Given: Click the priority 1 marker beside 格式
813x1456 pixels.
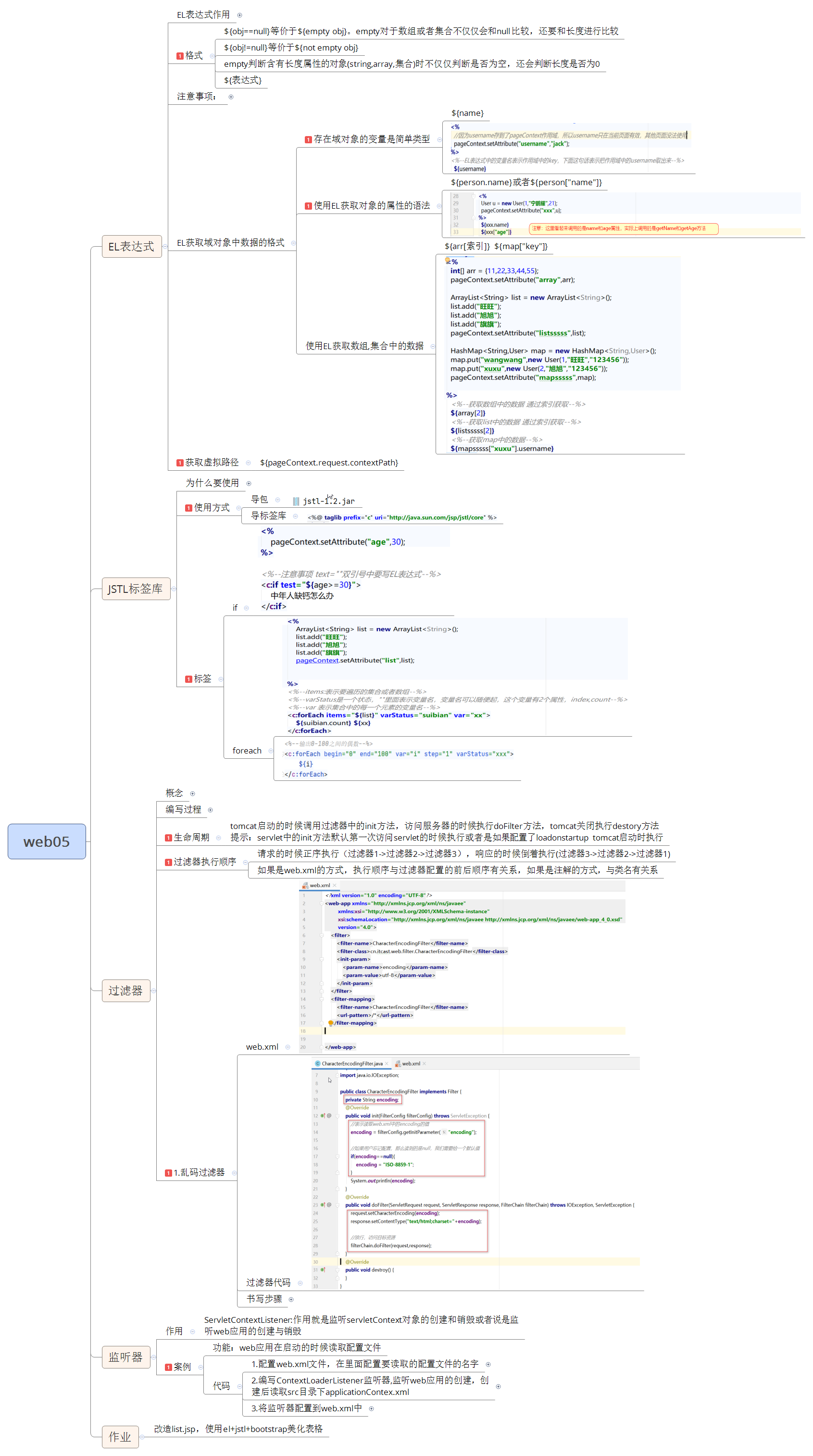Looking at the screenshot, I should 180,56.
